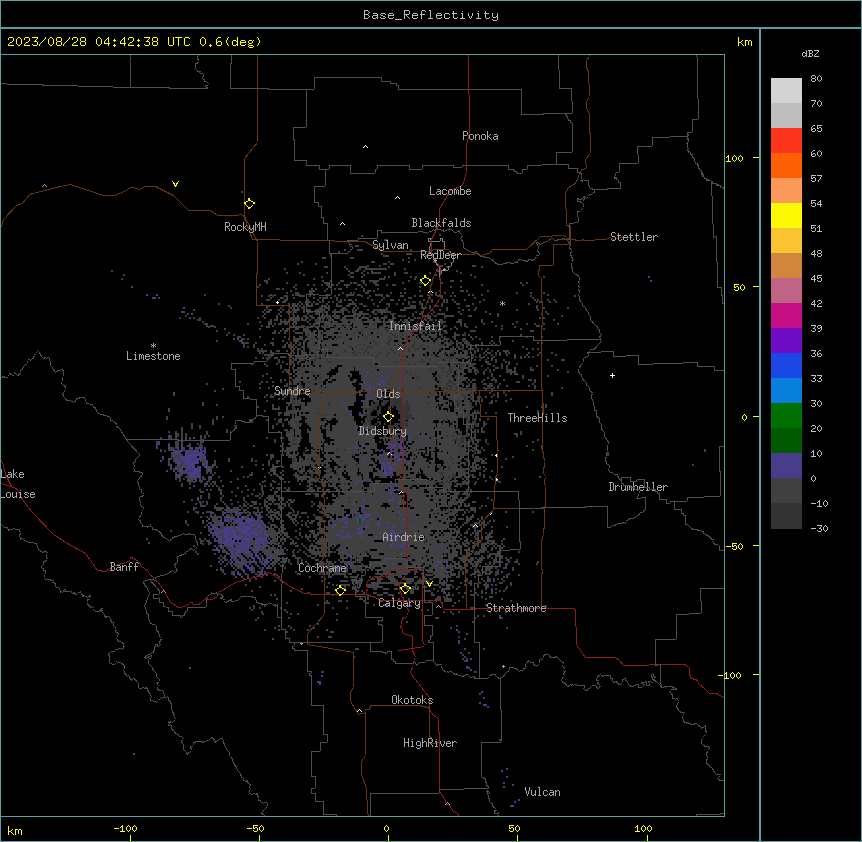The width and height of the screenshot is (862, 842).
Task: Click the Innisfail label
Action: (416, 326)
